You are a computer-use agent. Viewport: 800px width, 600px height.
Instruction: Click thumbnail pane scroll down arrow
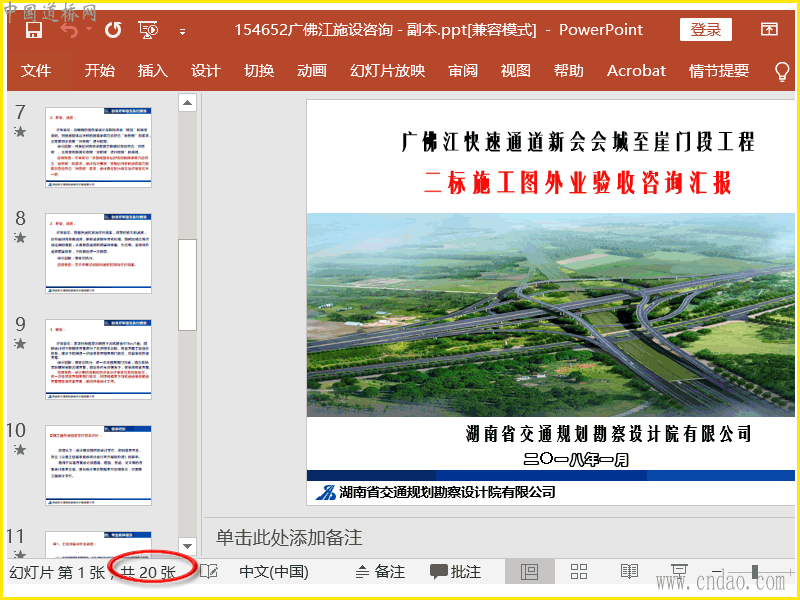click(187, 546)
